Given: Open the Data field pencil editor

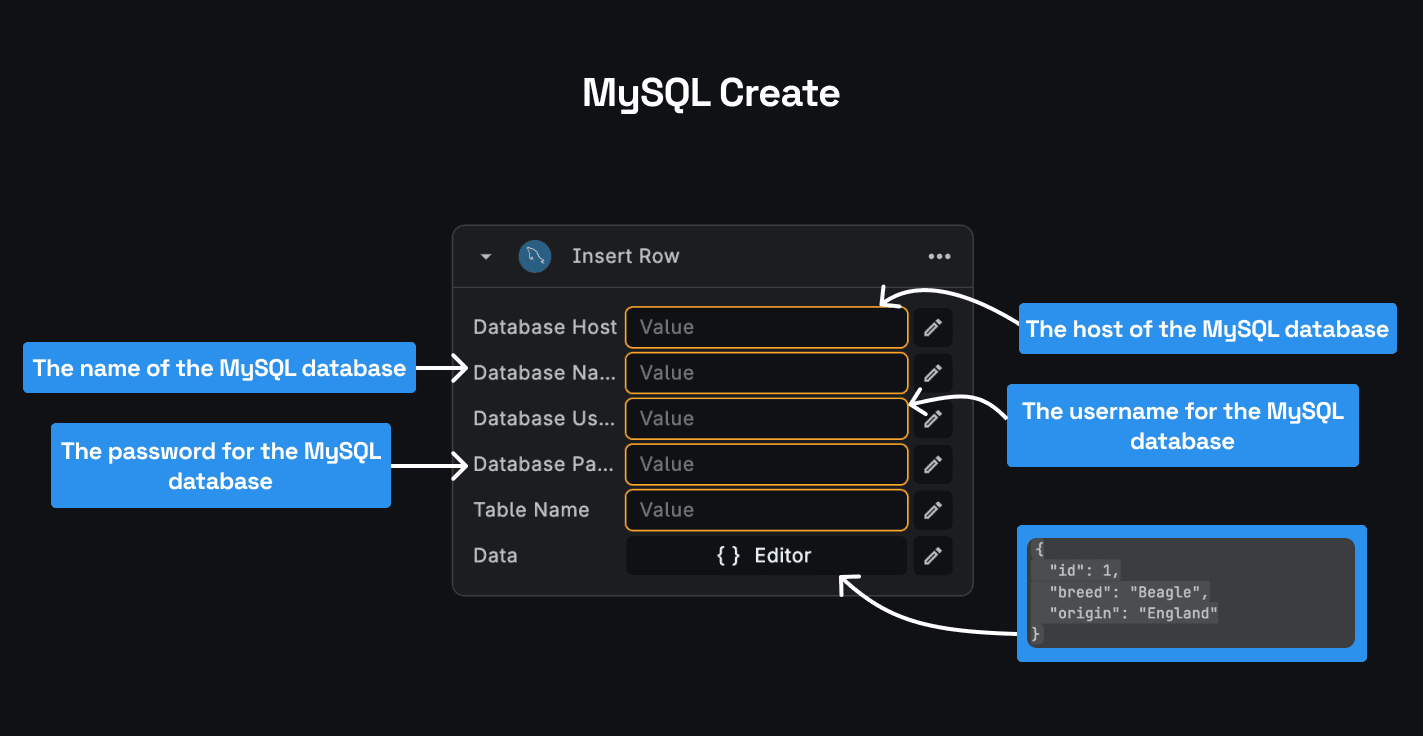Looking at the screenshot, I should (x=932, y=555).
